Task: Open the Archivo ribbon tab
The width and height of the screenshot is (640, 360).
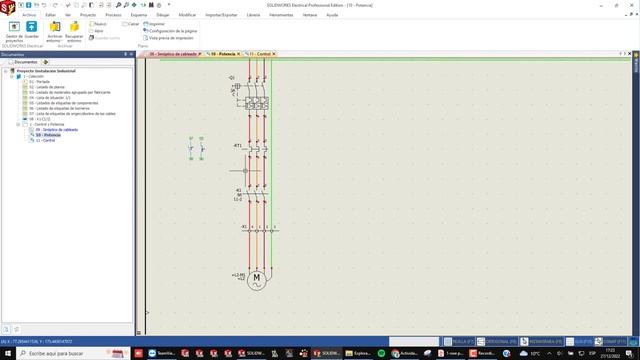Action: 29,15
